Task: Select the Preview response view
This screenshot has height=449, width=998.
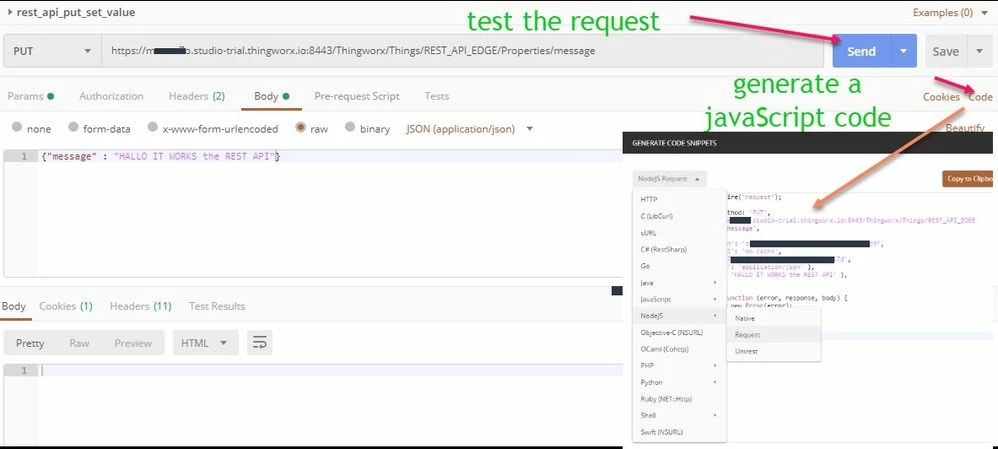Action: coord(133,343)
